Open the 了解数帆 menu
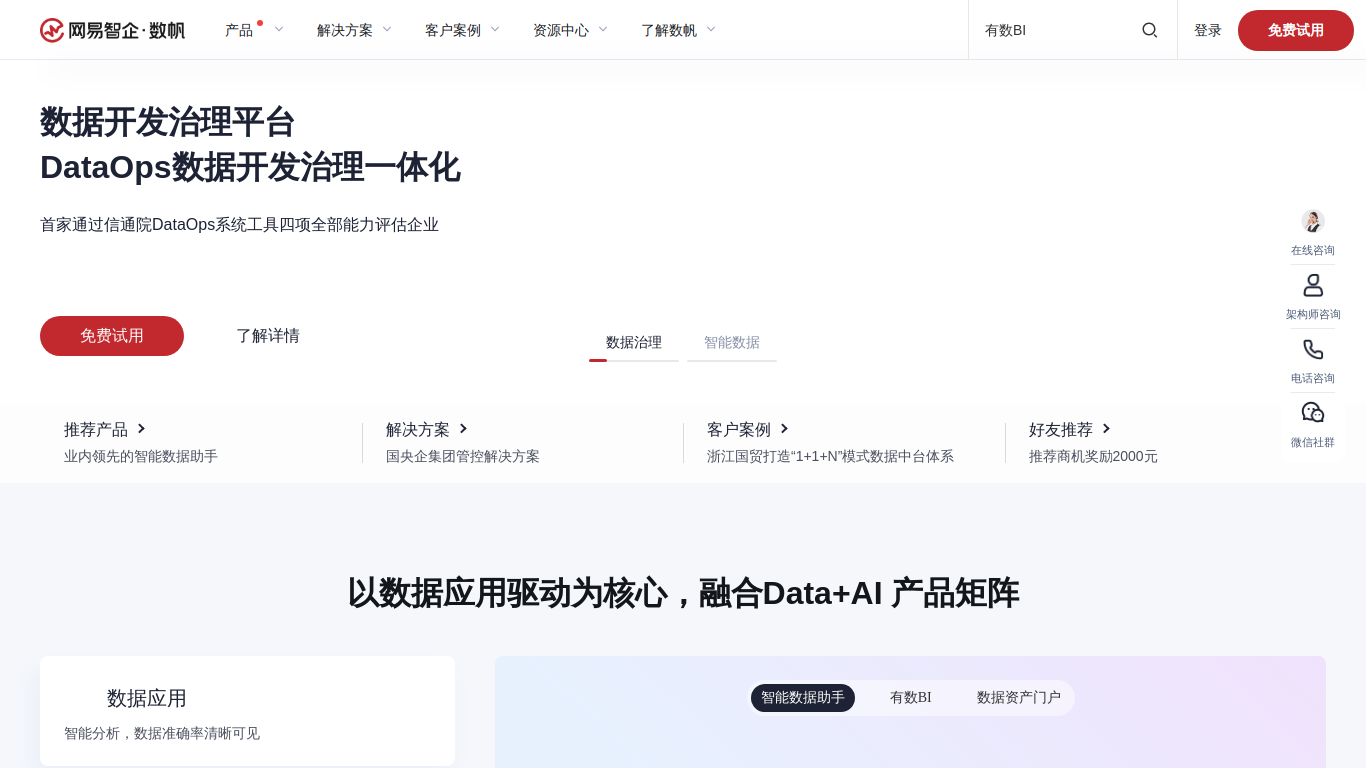1366x768 pixels. tap(669, 30)
